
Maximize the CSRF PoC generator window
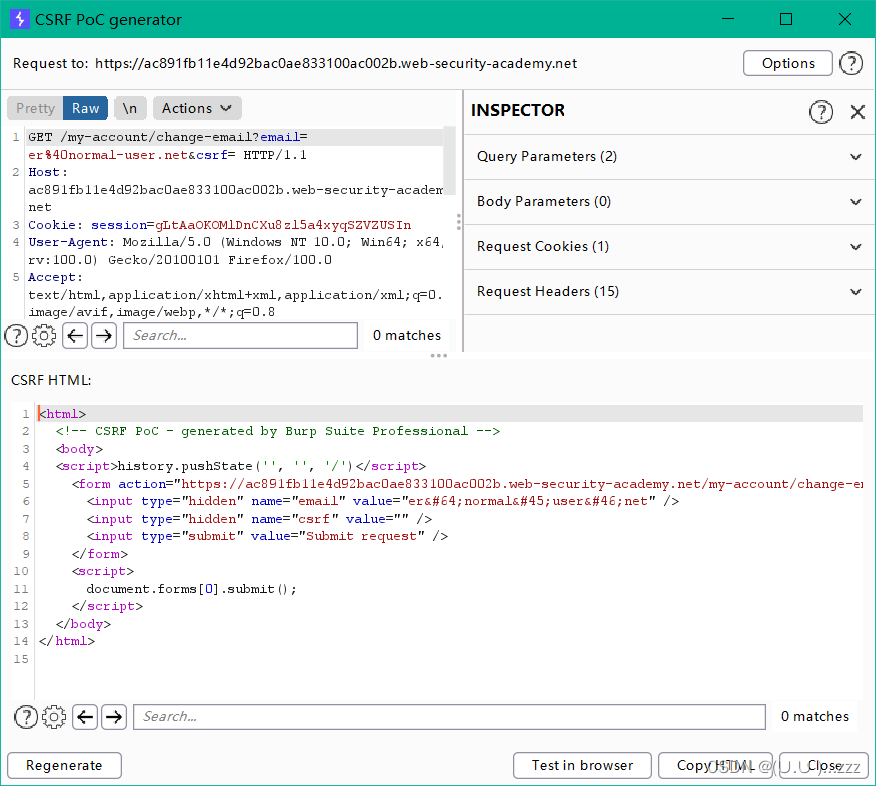click(x=786, y=19)
